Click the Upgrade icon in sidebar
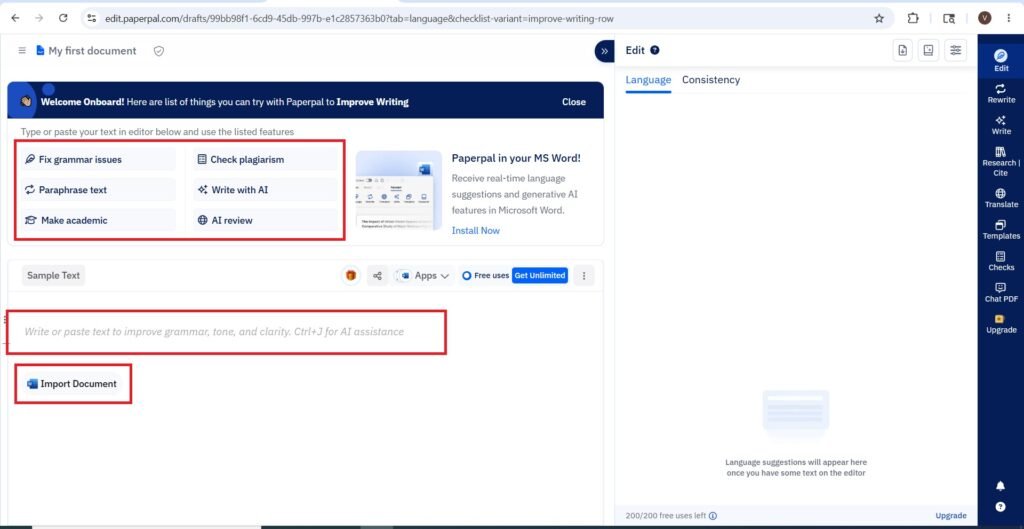 pyautogui.click(x=1000, y=319)
